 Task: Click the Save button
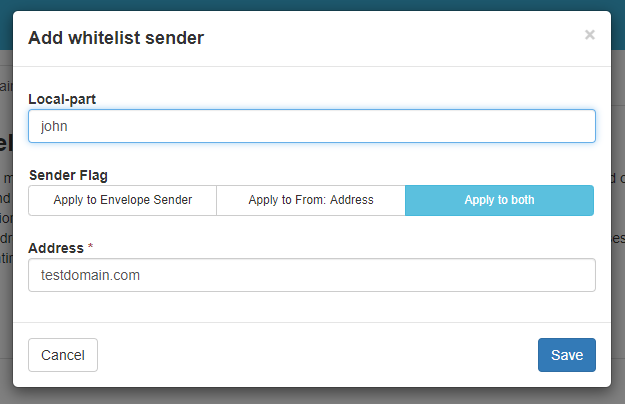pyautogui.click(x=566, y=355)
